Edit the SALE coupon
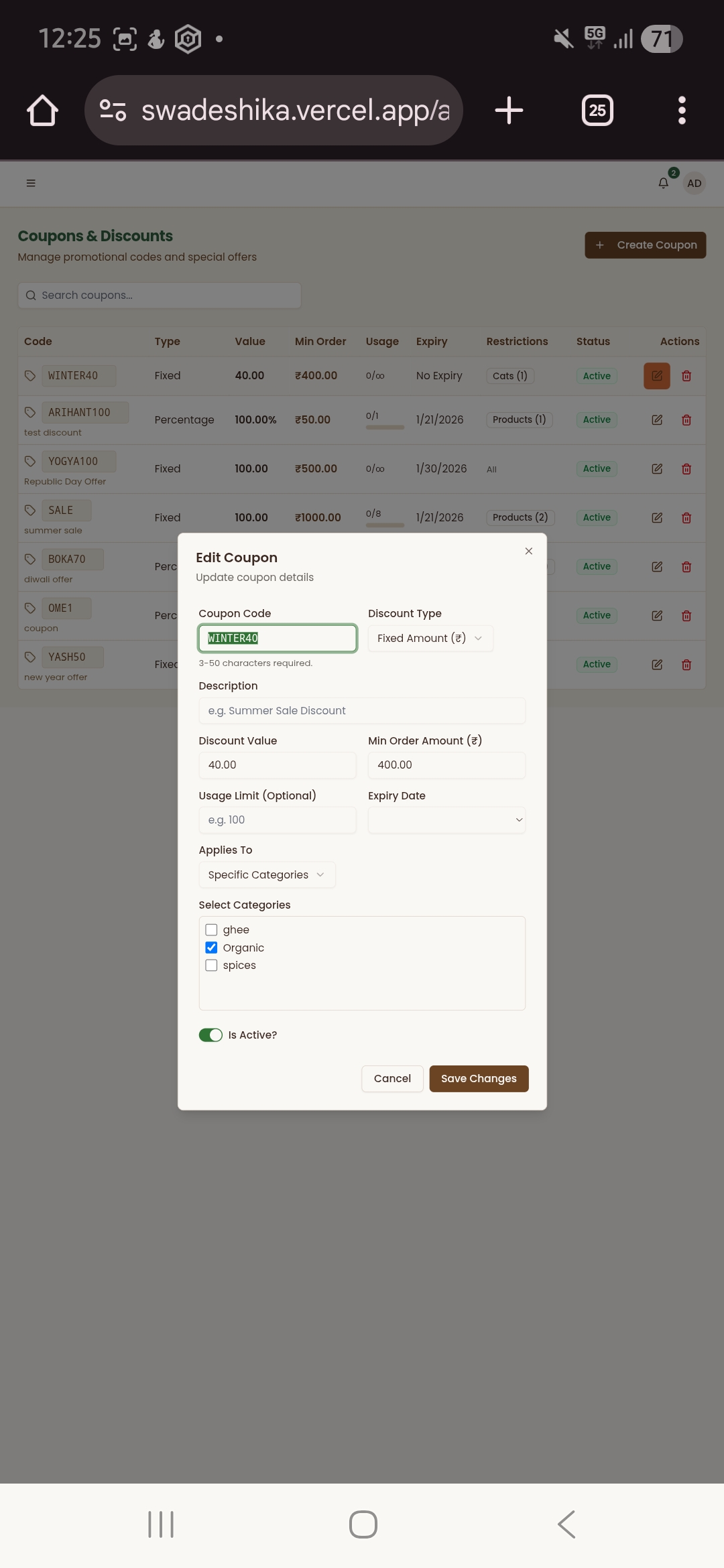 click(657, 518)
